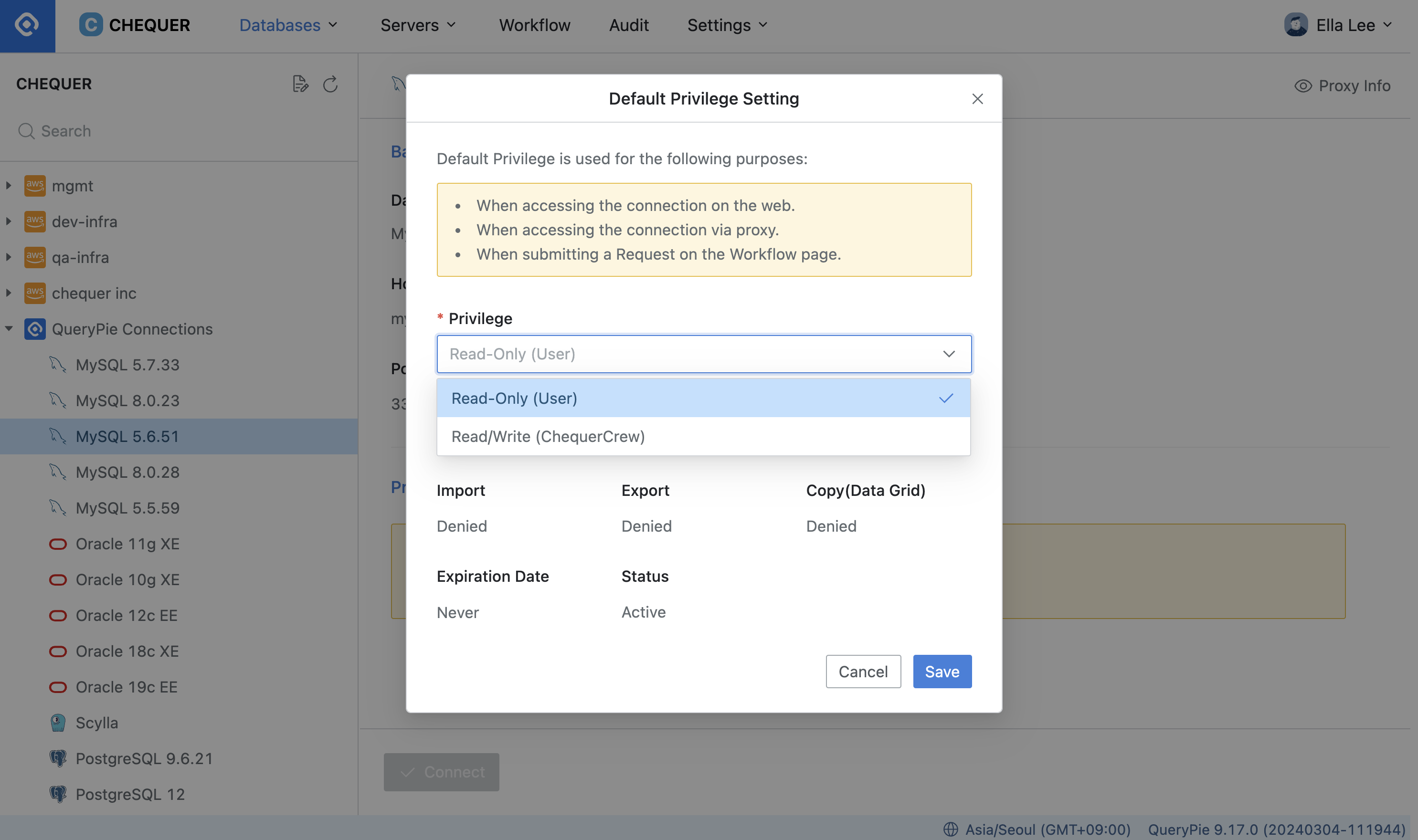Click the Oracle icon for Oracle 10g XE
The image size is (1418, 840).
pyautogui.click(x=58, y=579)
